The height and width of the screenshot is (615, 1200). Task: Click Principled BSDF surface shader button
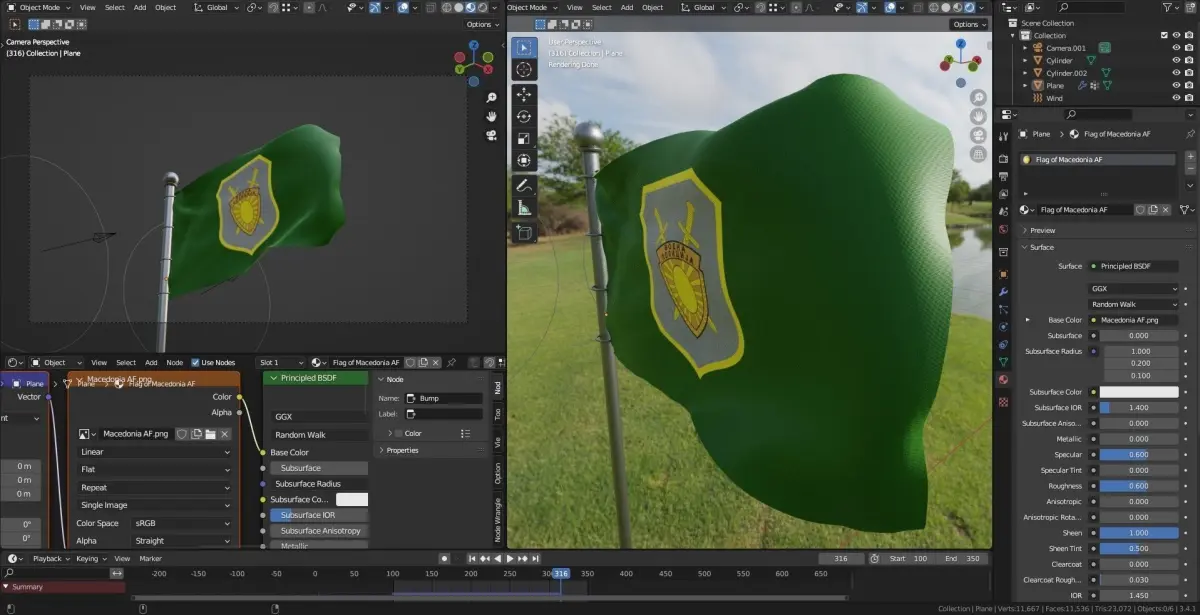(1134, 266)
